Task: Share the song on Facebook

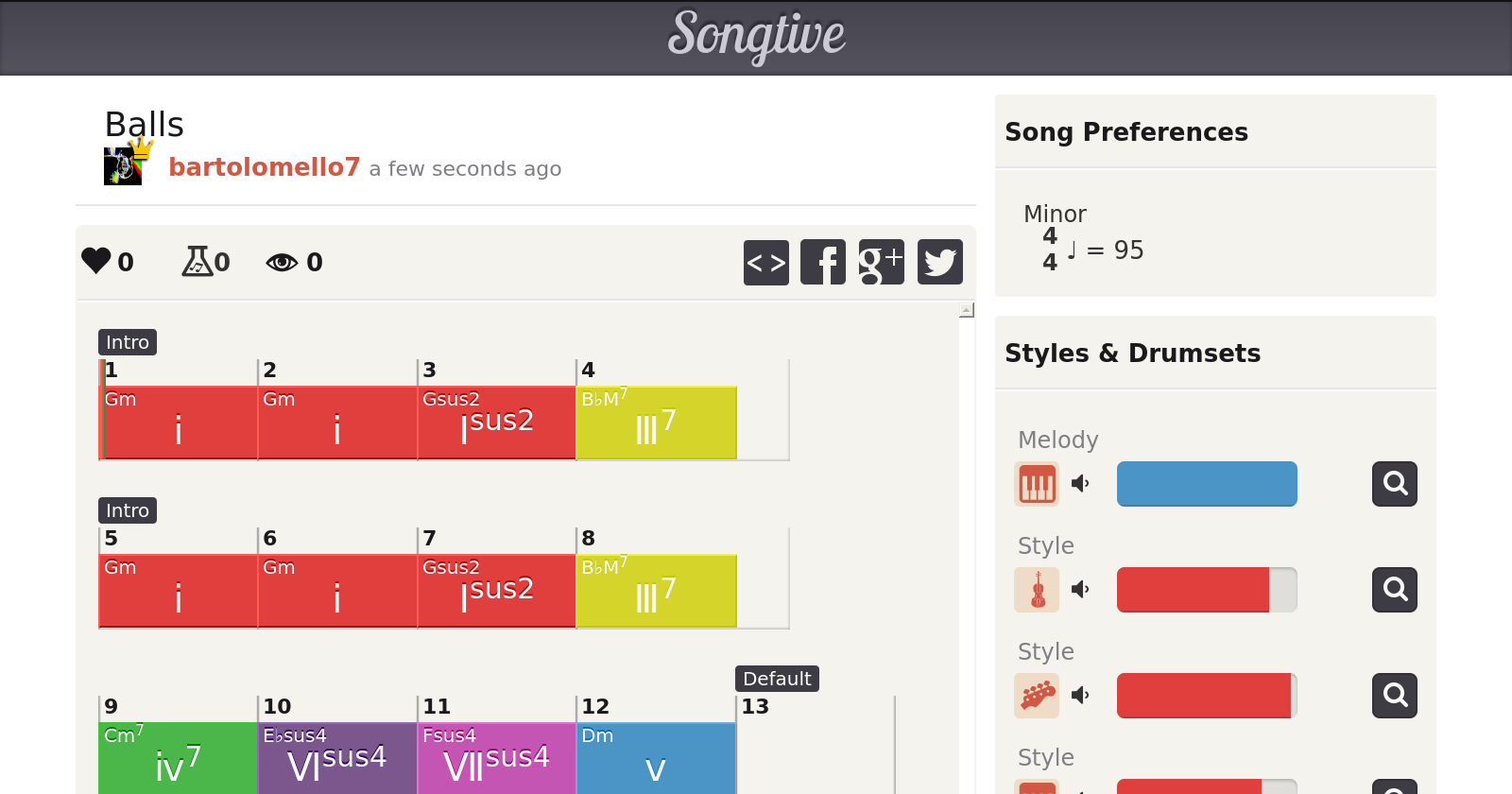Action: point(823,263)
